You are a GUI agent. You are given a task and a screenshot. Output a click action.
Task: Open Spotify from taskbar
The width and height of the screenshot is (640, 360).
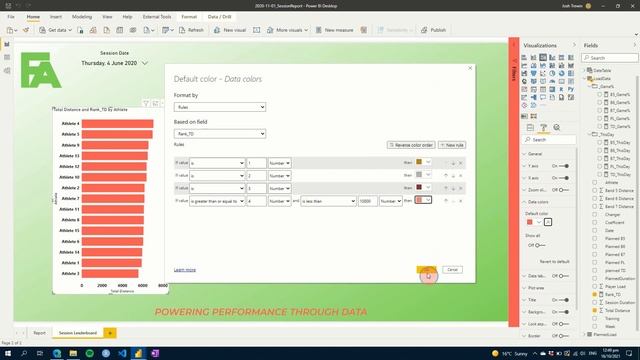[x=89, y=353]
